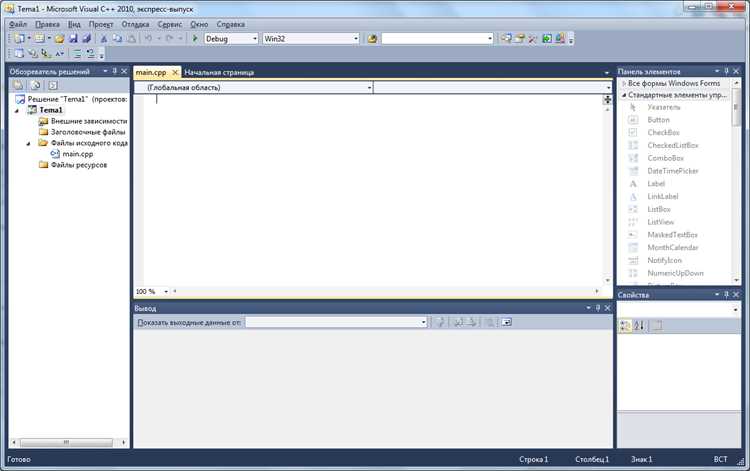Toggle auto-hide pin on the Output panel
This screenshot has height=471, width=750.
click(x=598, y=308)
